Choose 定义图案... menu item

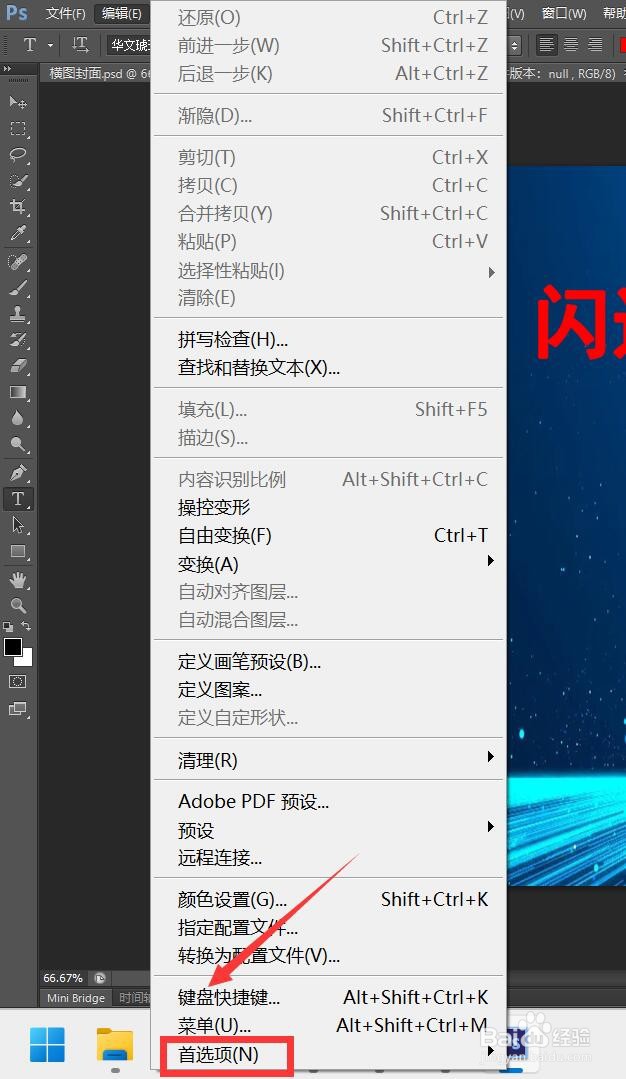tap(329, 690)
